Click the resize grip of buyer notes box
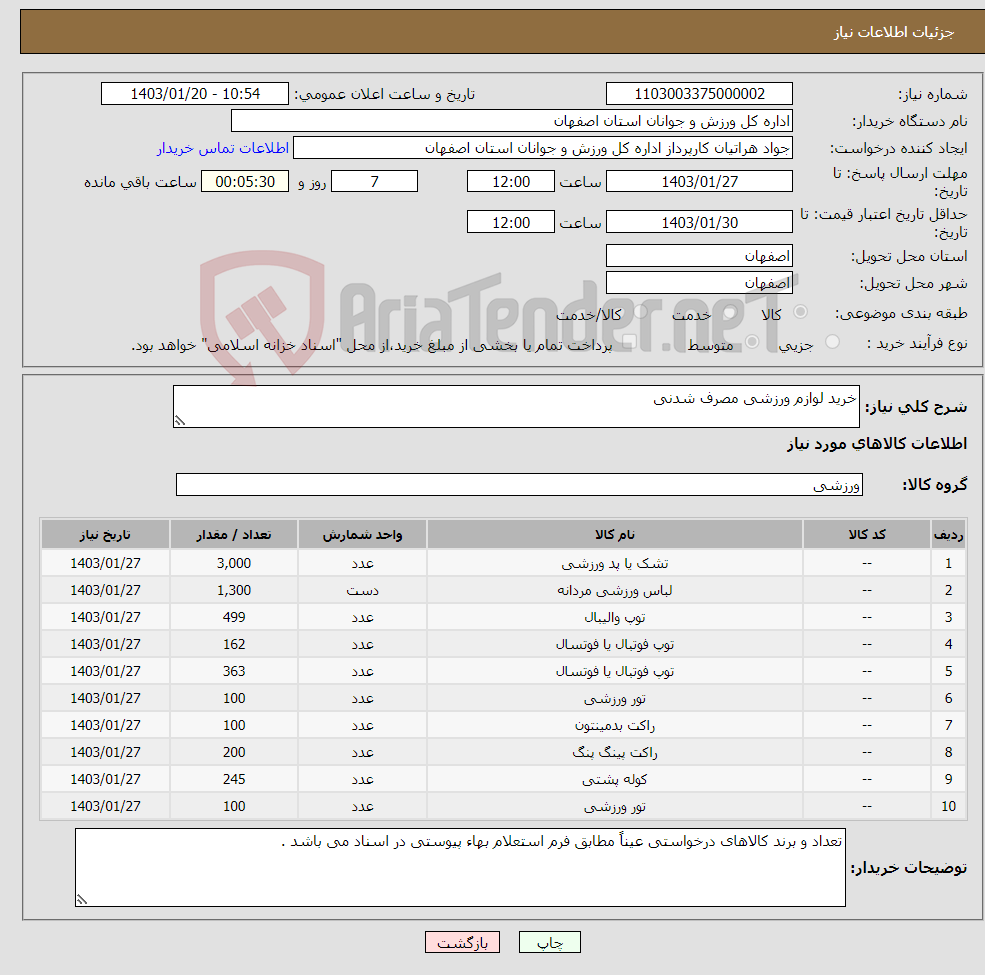 [82, 900]
